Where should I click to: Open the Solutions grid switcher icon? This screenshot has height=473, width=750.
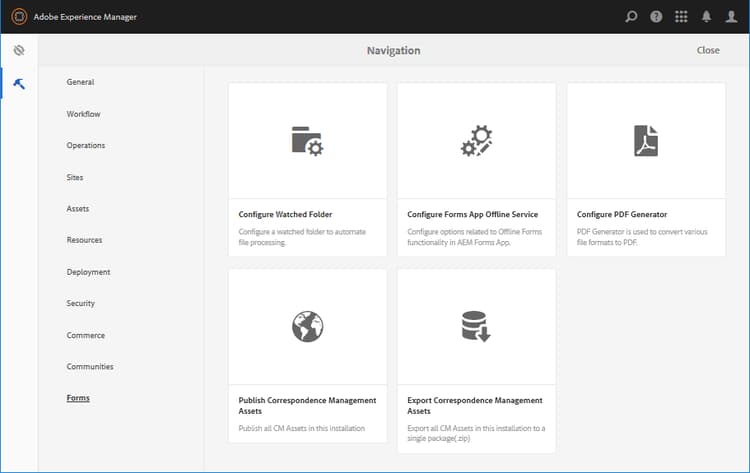[681, 17]
